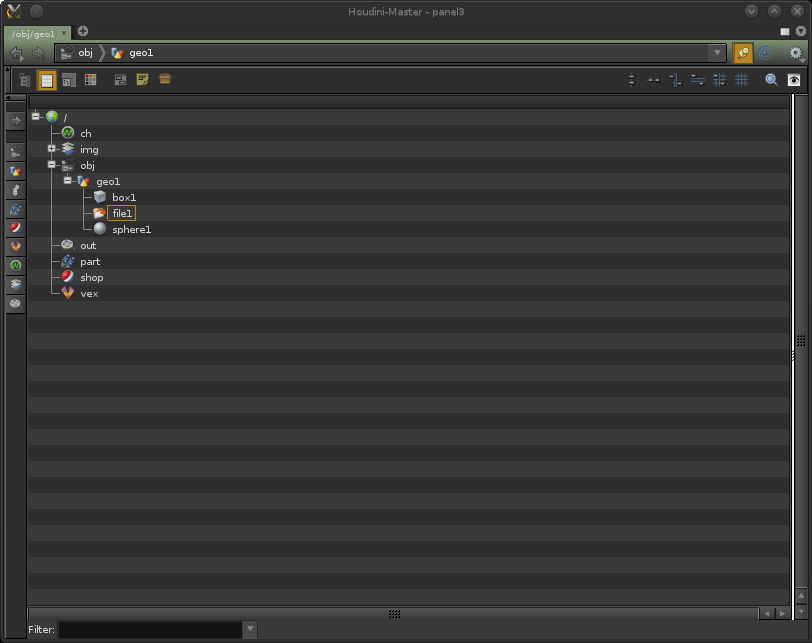The height and width of the screenshot is (643, 812).
Task: Select the vex node
Action: pos(89,294)
